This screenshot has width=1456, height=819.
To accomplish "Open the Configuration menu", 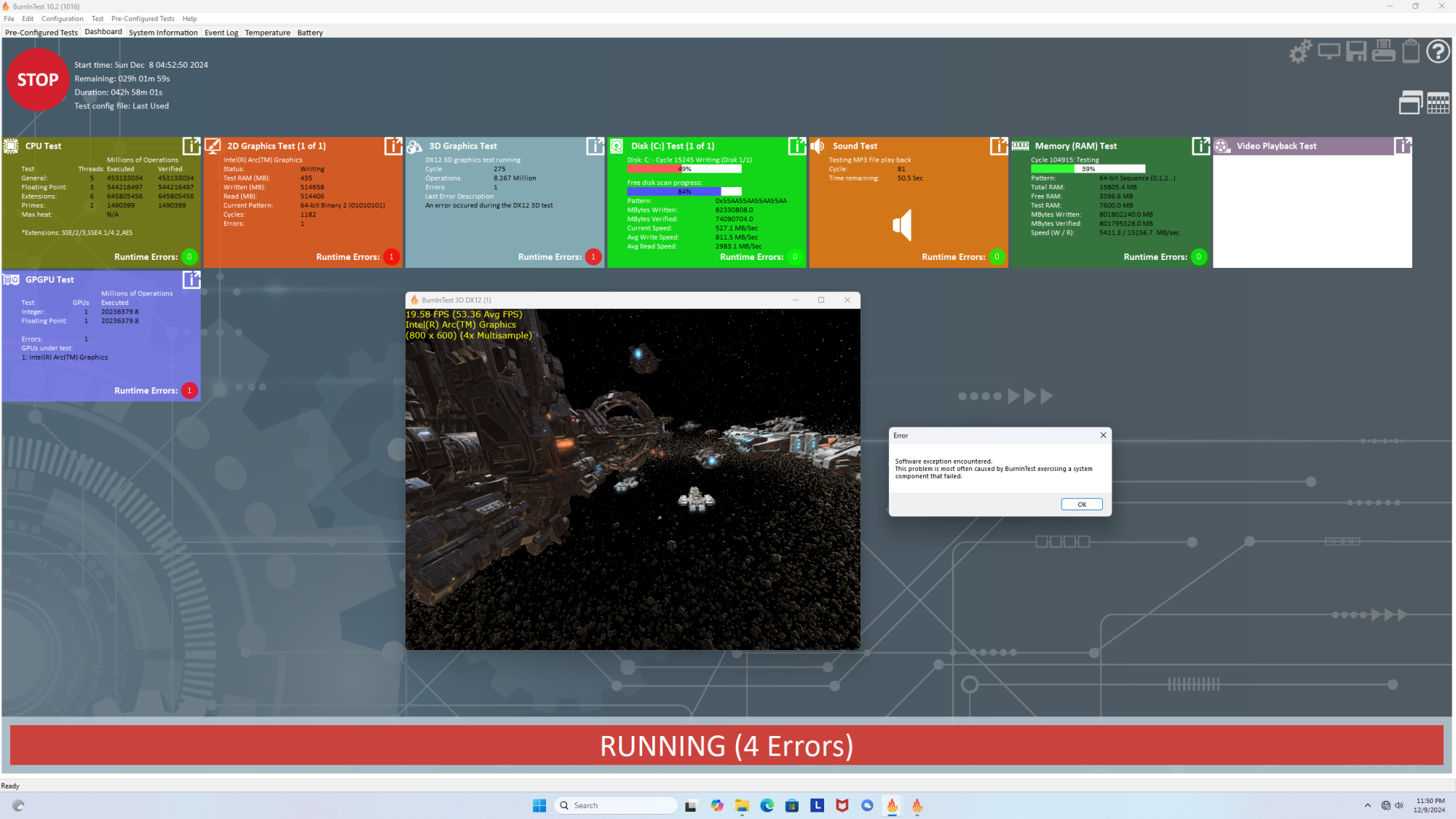I will click(63, 19).
